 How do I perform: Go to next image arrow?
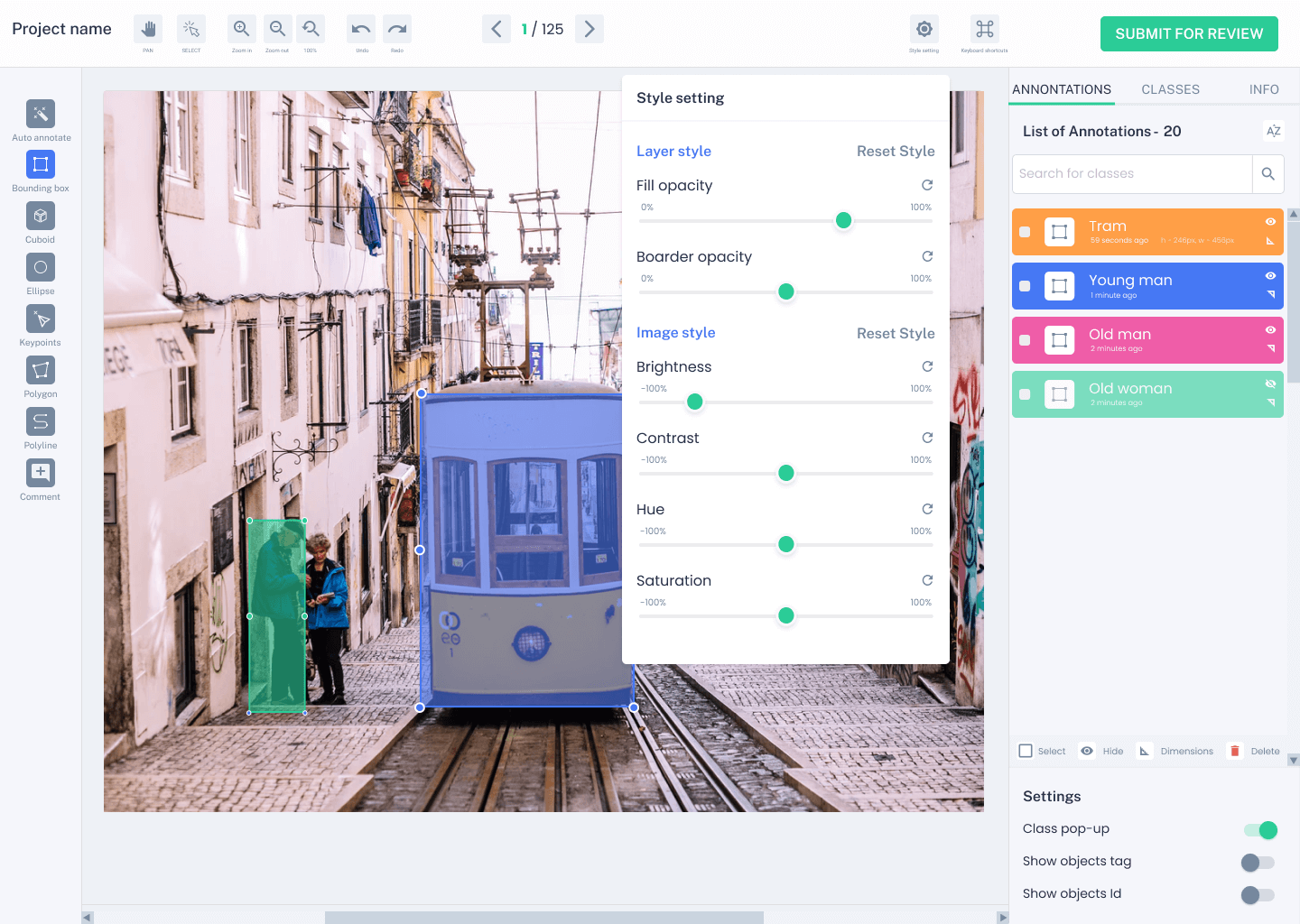590,29
